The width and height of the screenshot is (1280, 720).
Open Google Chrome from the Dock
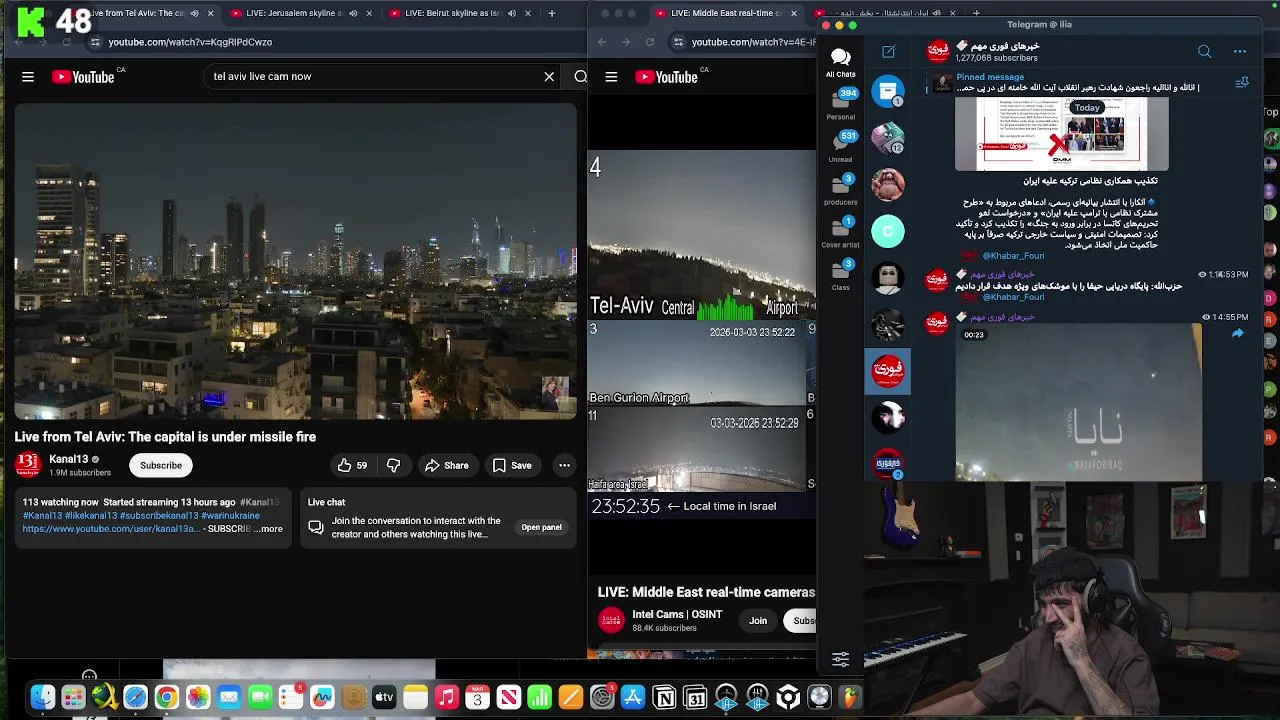[x=166, y=697]
